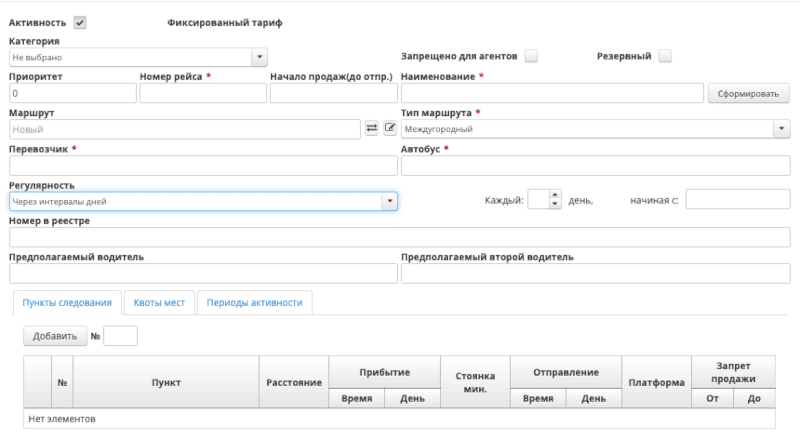Click the swap route arrows icon

(x=371, y=129)
